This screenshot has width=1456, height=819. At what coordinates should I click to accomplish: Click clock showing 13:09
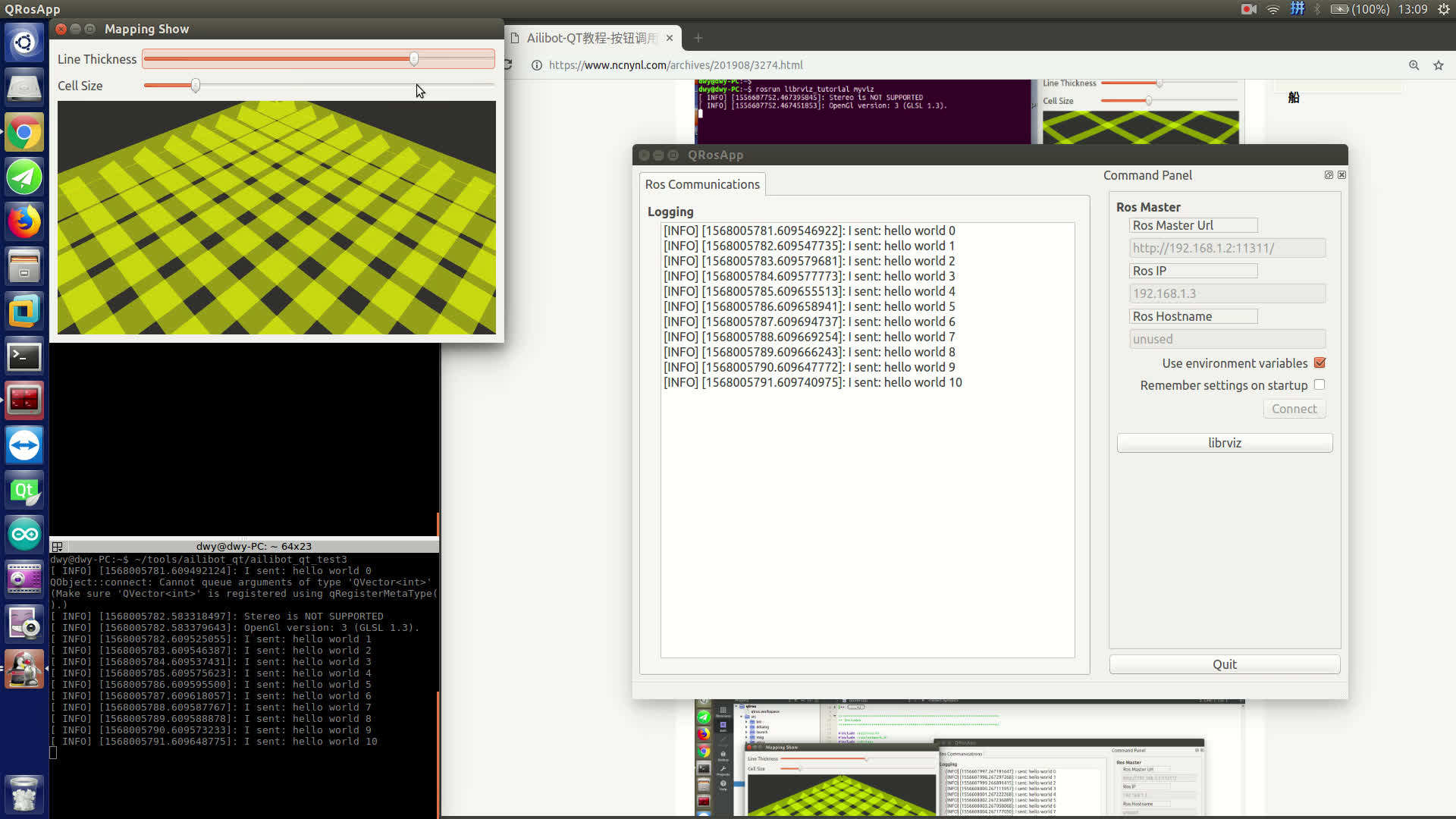click(1413, 9)
